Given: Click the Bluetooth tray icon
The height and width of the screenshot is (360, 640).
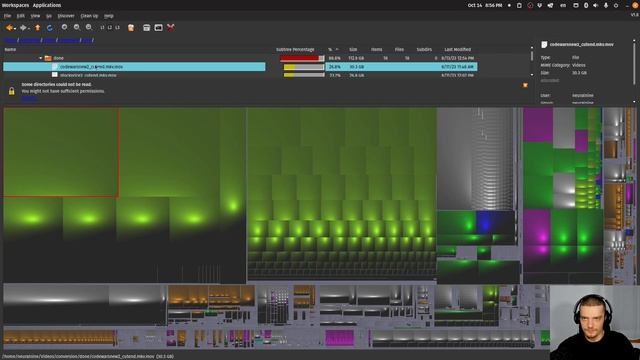Looking at the screenshot, I should (x=586, y=5).
